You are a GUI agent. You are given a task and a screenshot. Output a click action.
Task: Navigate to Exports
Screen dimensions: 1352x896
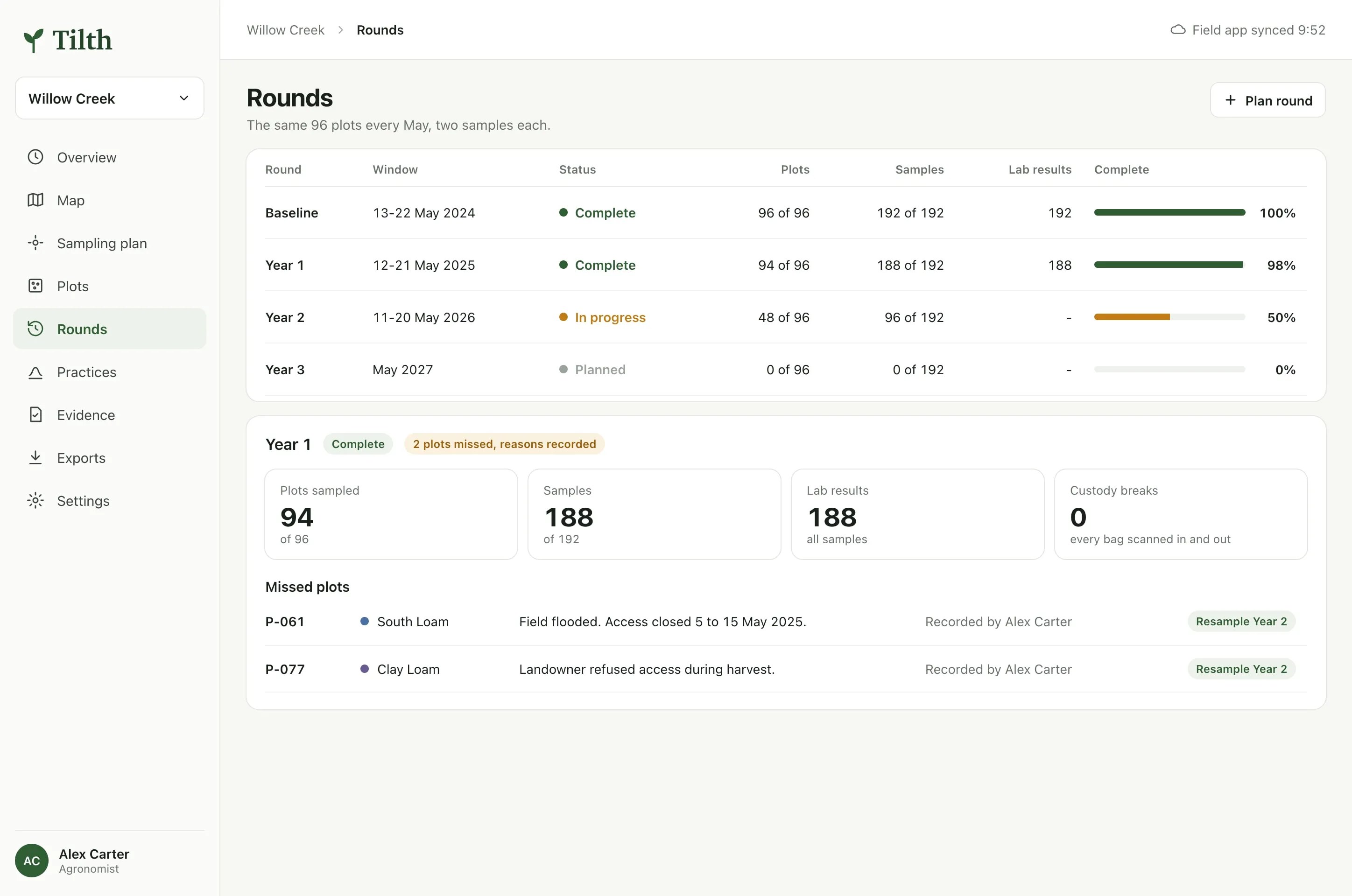(110, 458)
